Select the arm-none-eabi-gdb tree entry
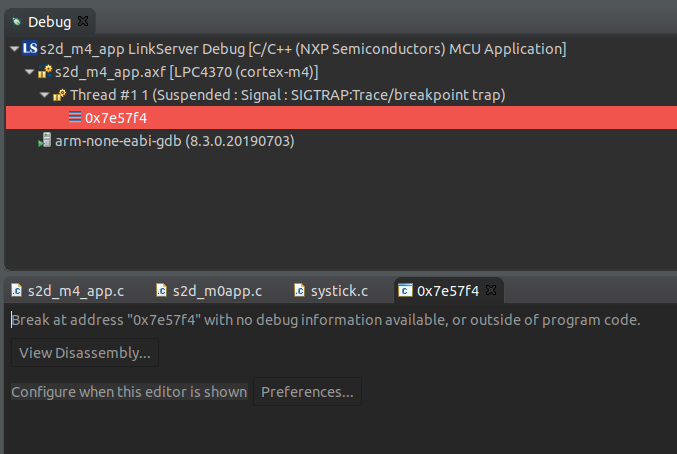 174,141
